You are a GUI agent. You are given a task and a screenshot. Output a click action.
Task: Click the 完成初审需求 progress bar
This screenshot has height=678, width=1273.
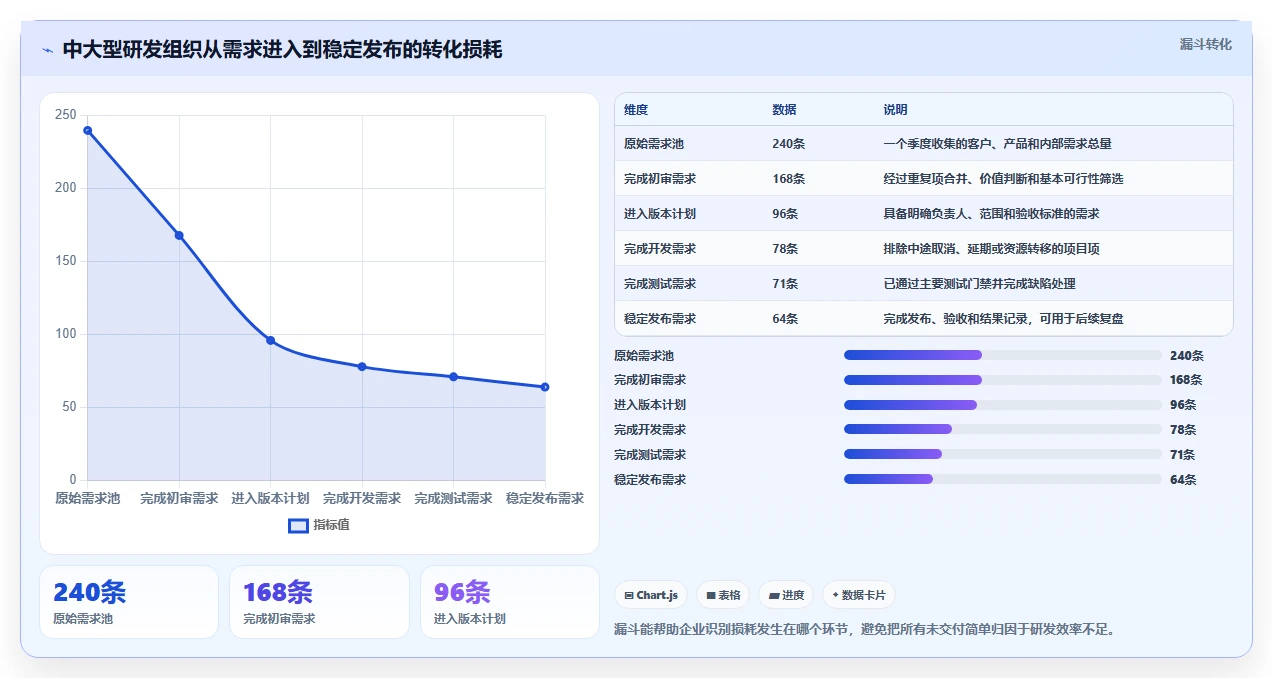[1003, 380]
